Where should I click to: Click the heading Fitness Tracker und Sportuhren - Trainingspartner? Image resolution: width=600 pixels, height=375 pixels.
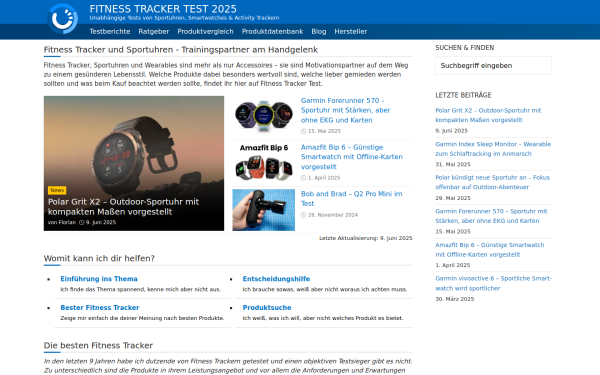tap(181, 50)
